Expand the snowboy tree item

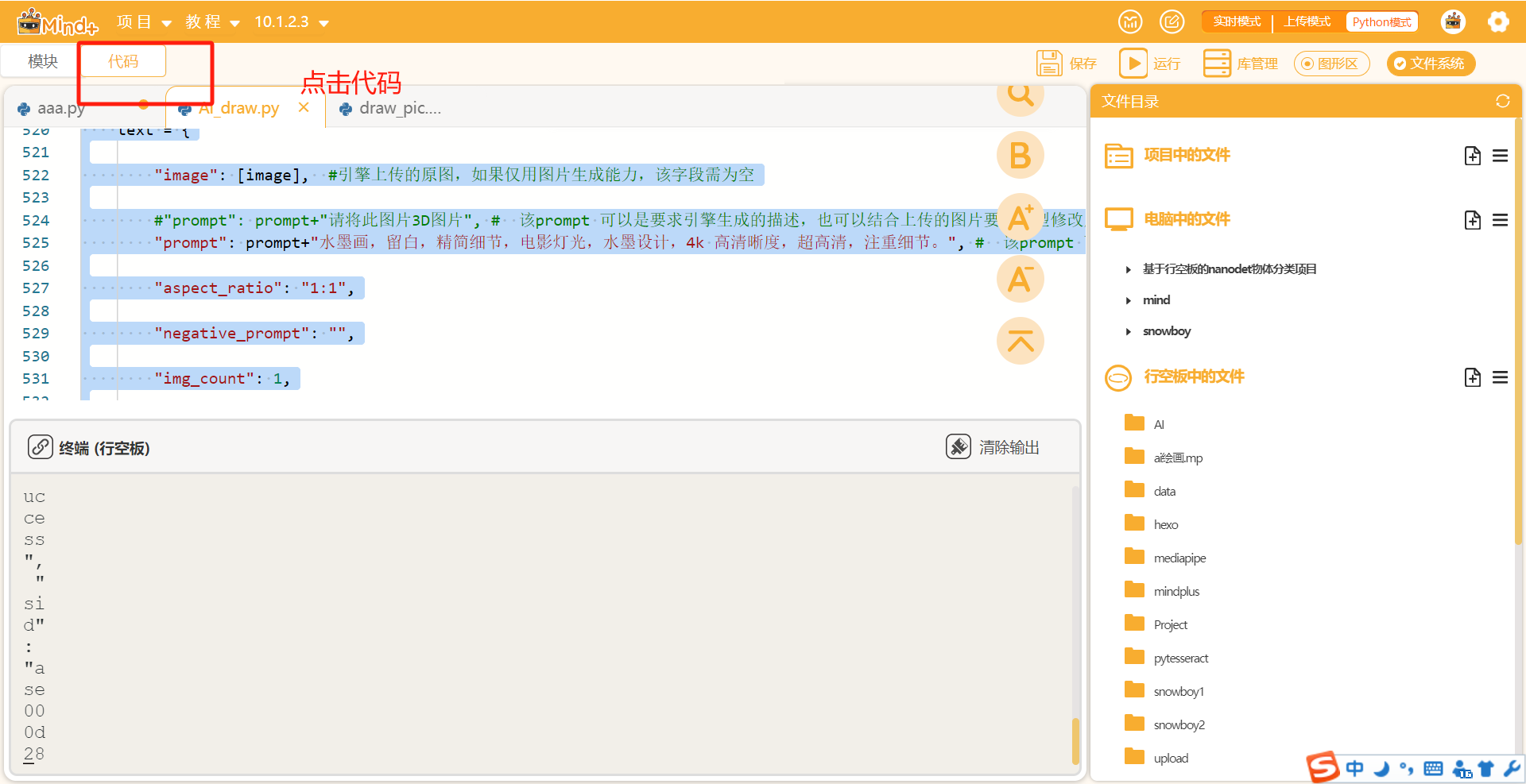pos(1128,331)
